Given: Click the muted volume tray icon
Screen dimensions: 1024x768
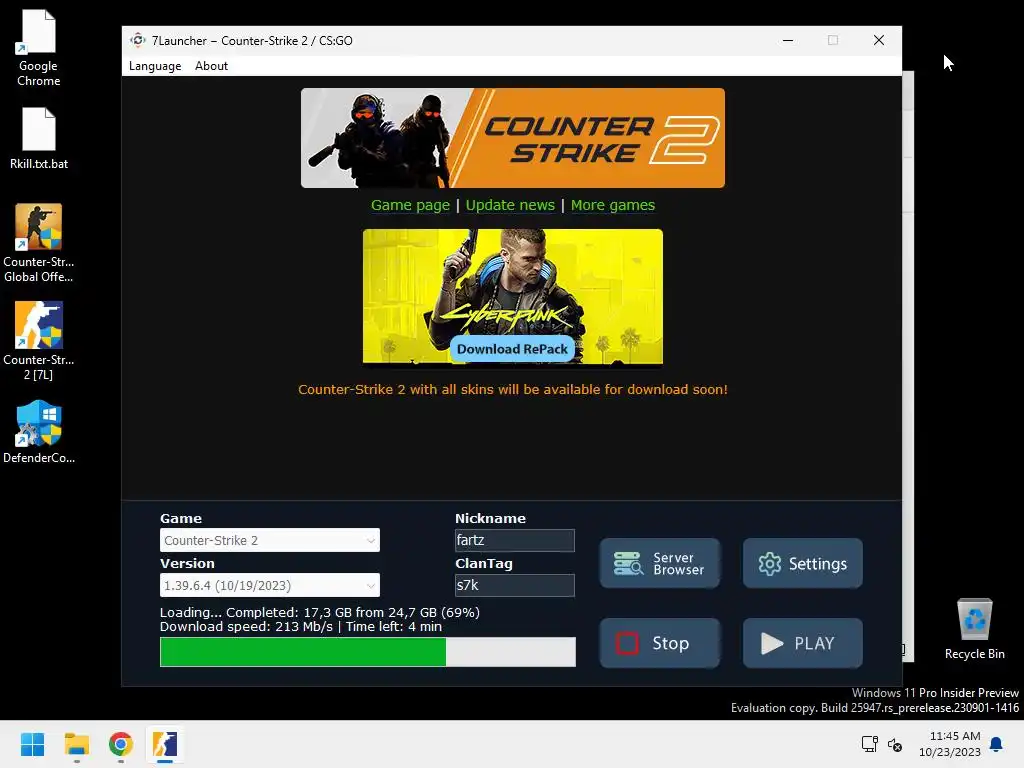Looking at the screenshot, I should [x=895, y=744].
